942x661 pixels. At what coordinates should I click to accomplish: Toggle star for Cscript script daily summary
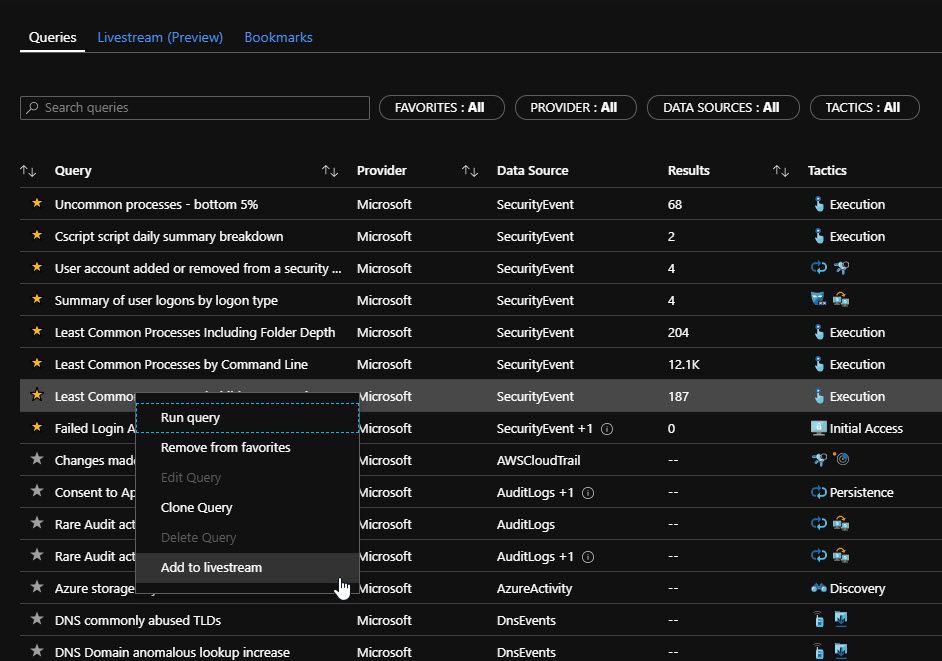tap(37, 236)
